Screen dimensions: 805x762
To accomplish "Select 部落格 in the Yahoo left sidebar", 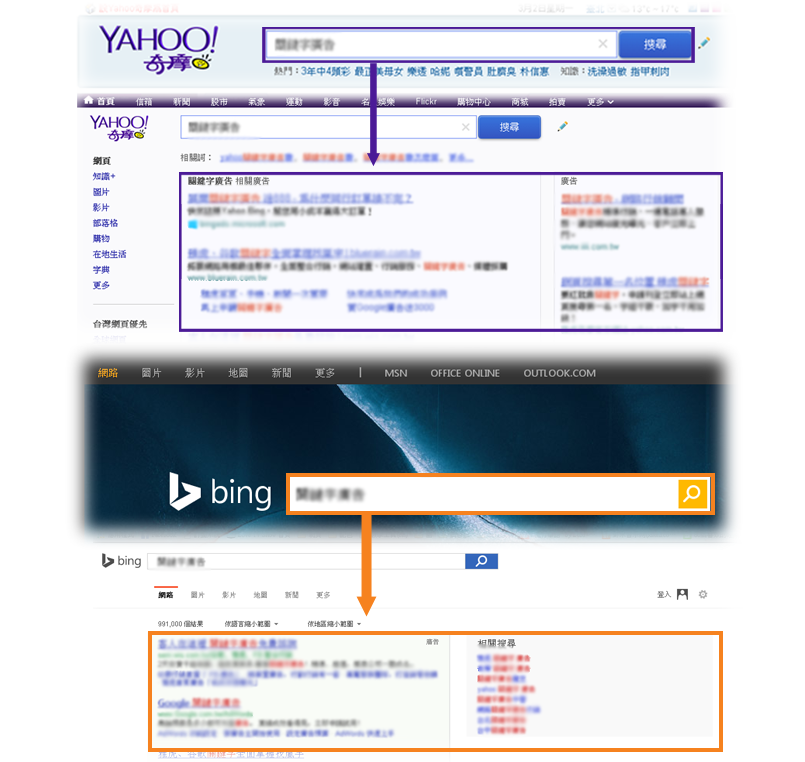I will 105,223.
